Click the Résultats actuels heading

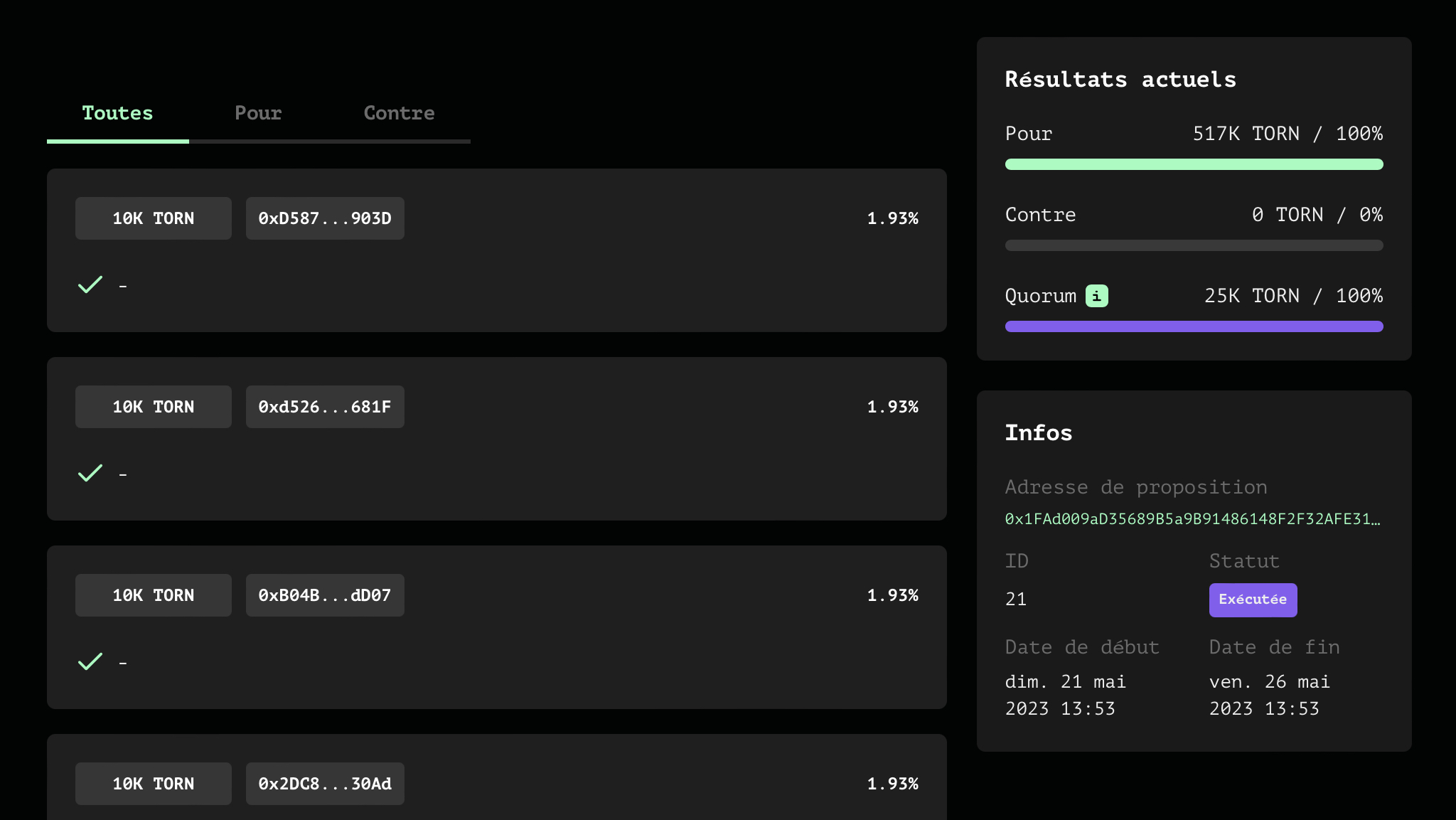[1120, 79]
